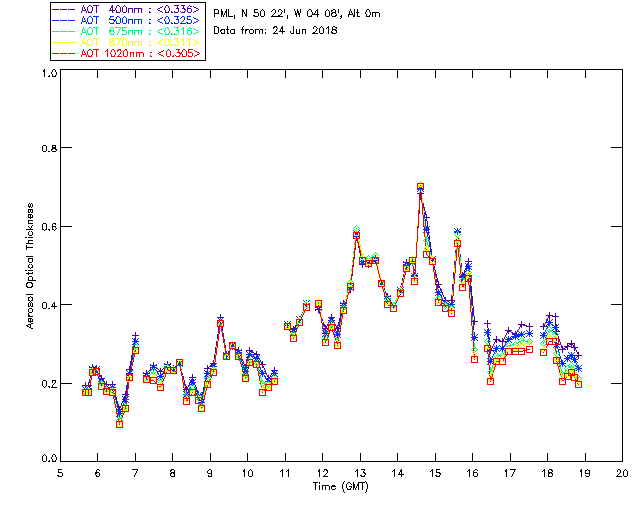Screen dimensions: 640x512
Task: Click the x-axis tick label 9
Action: 210,473
